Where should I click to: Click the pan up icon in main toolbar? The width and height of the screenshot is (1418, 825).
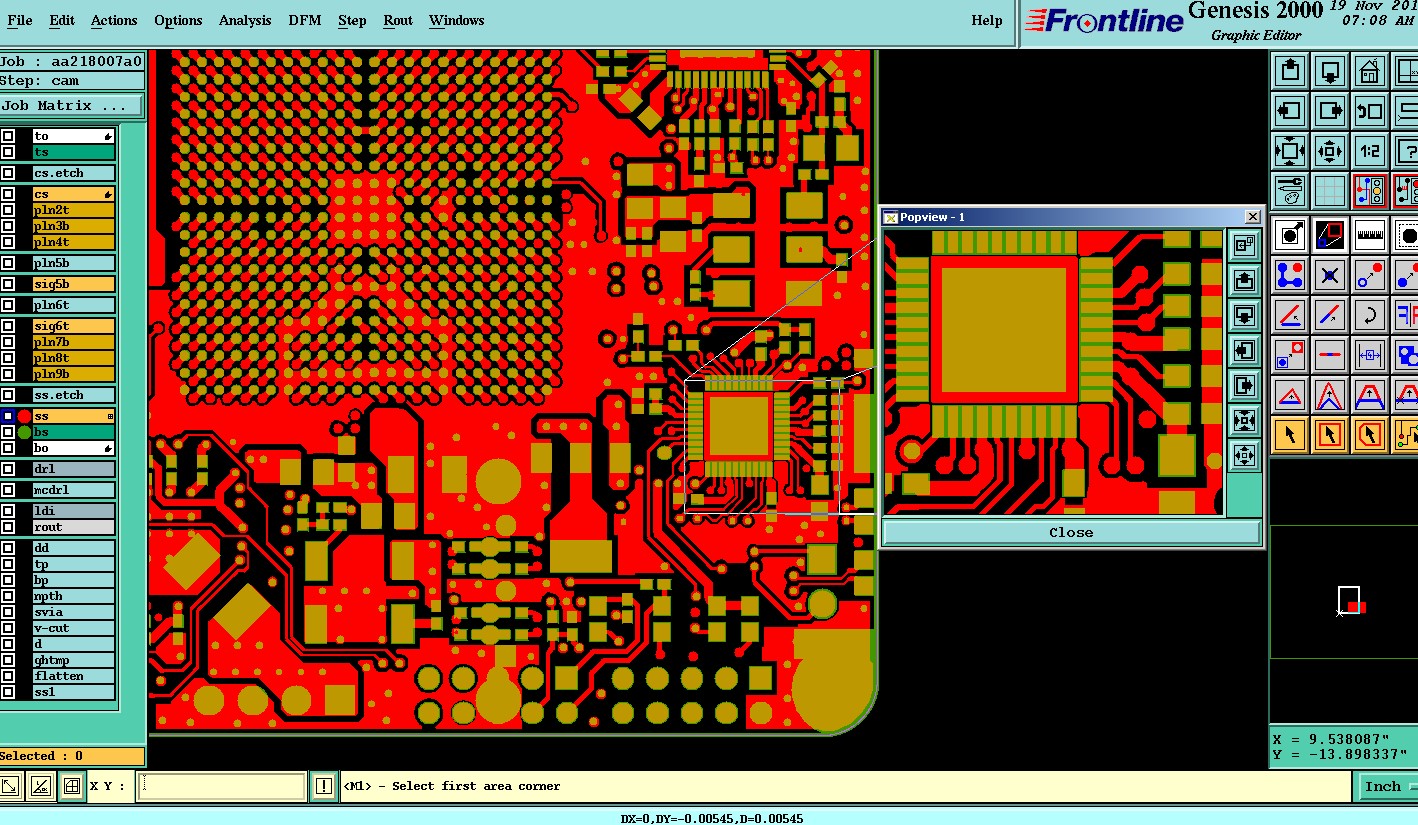point(1290,71)
